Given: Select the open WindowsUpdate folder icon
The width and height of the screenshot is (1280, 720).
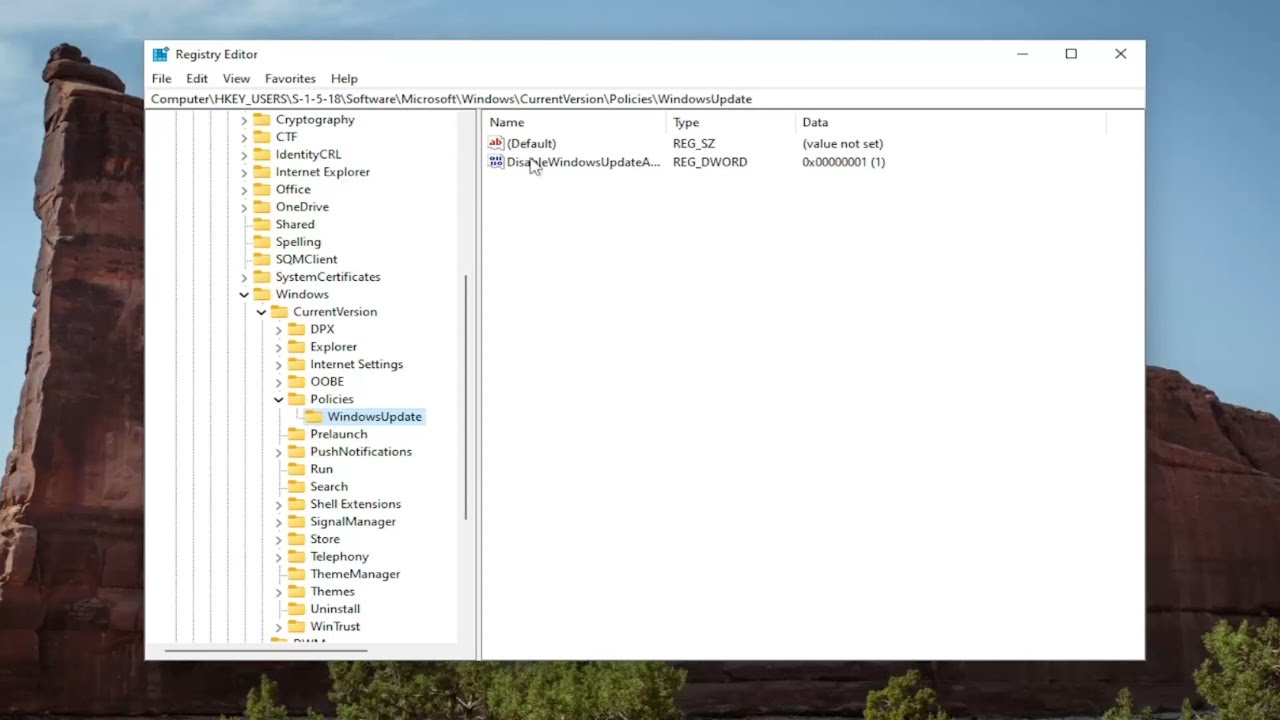Looking at the screenshot, I should coord(313,417).
